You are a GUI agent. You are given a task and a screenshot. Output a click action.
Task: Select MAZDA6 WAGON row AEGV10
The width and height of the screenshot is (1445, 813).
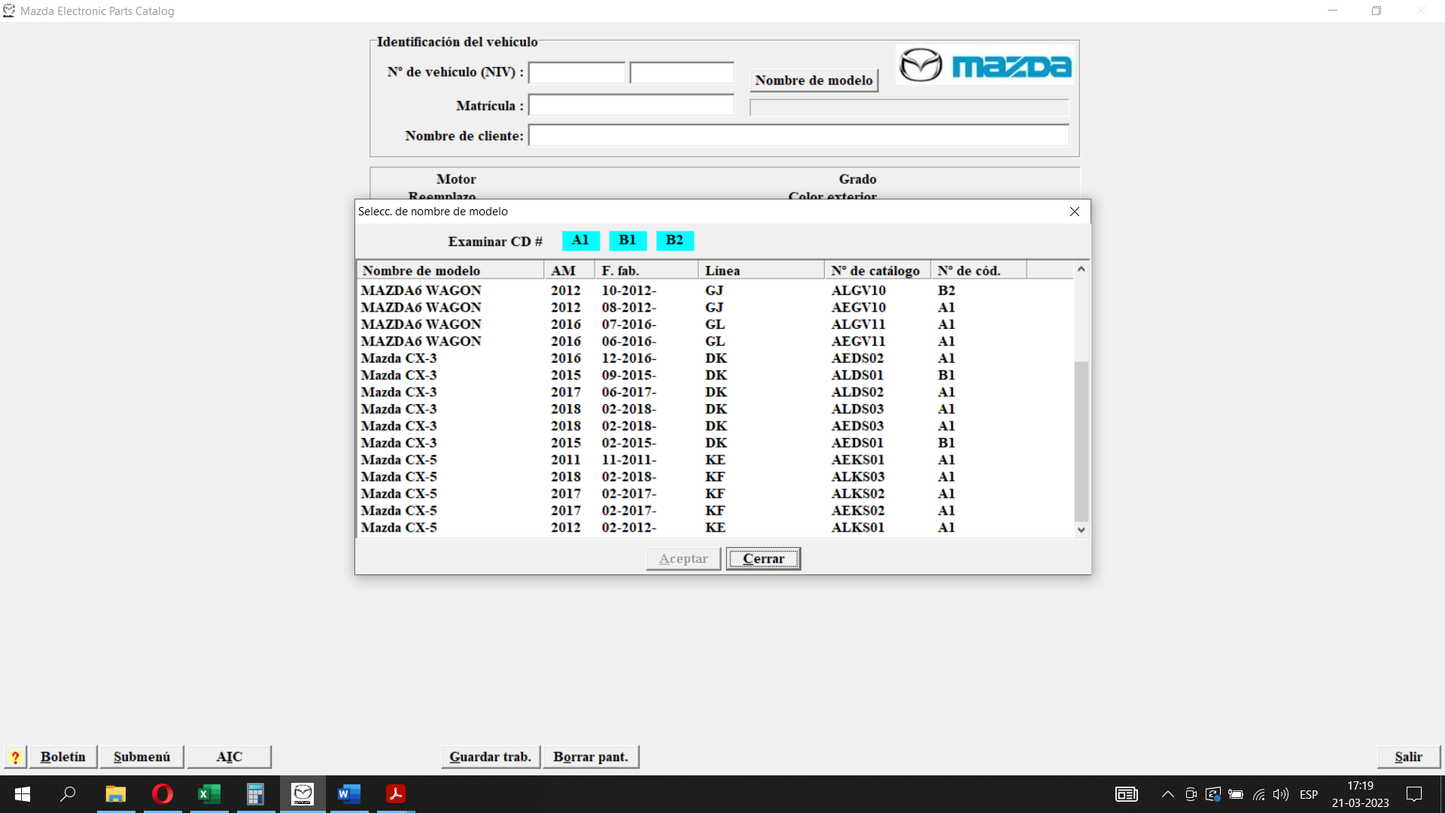(715, 308)
